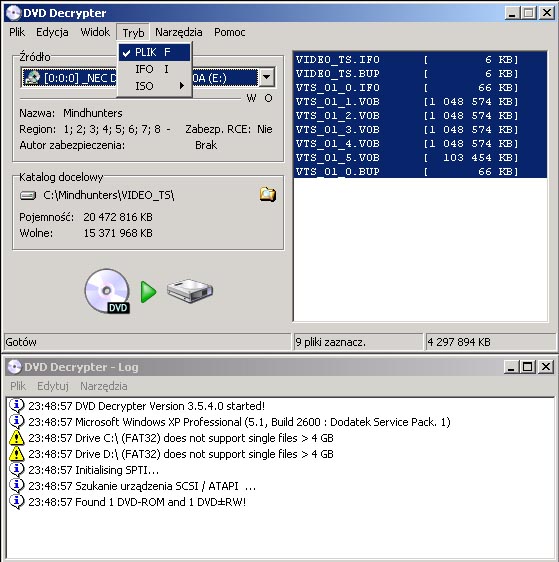The width and height of the screenshot is (559, 562).
Task: Browse for destination folder with folder icon
Action: pyautogui.click(x=268, y=194)
